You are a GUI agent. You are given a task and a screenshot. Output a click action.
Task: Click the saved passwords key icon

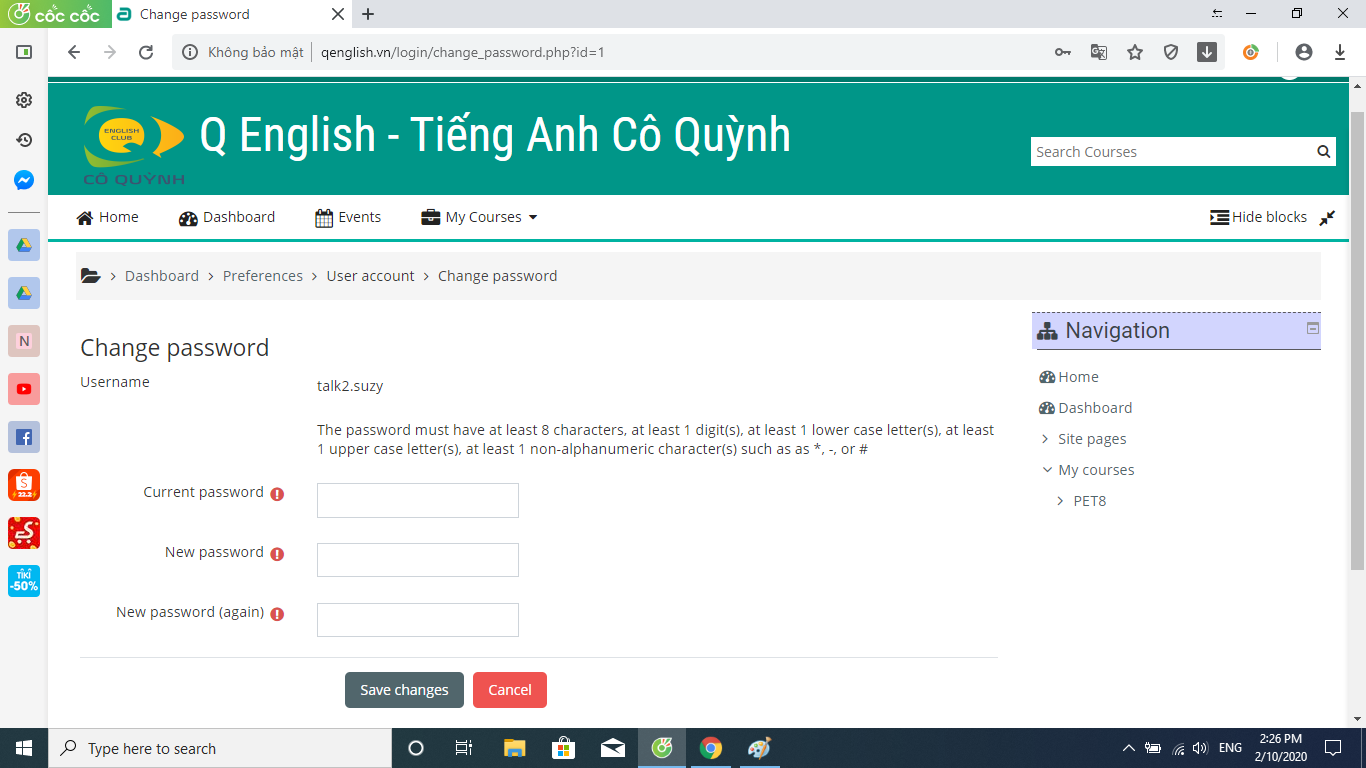click(1063, 52)
